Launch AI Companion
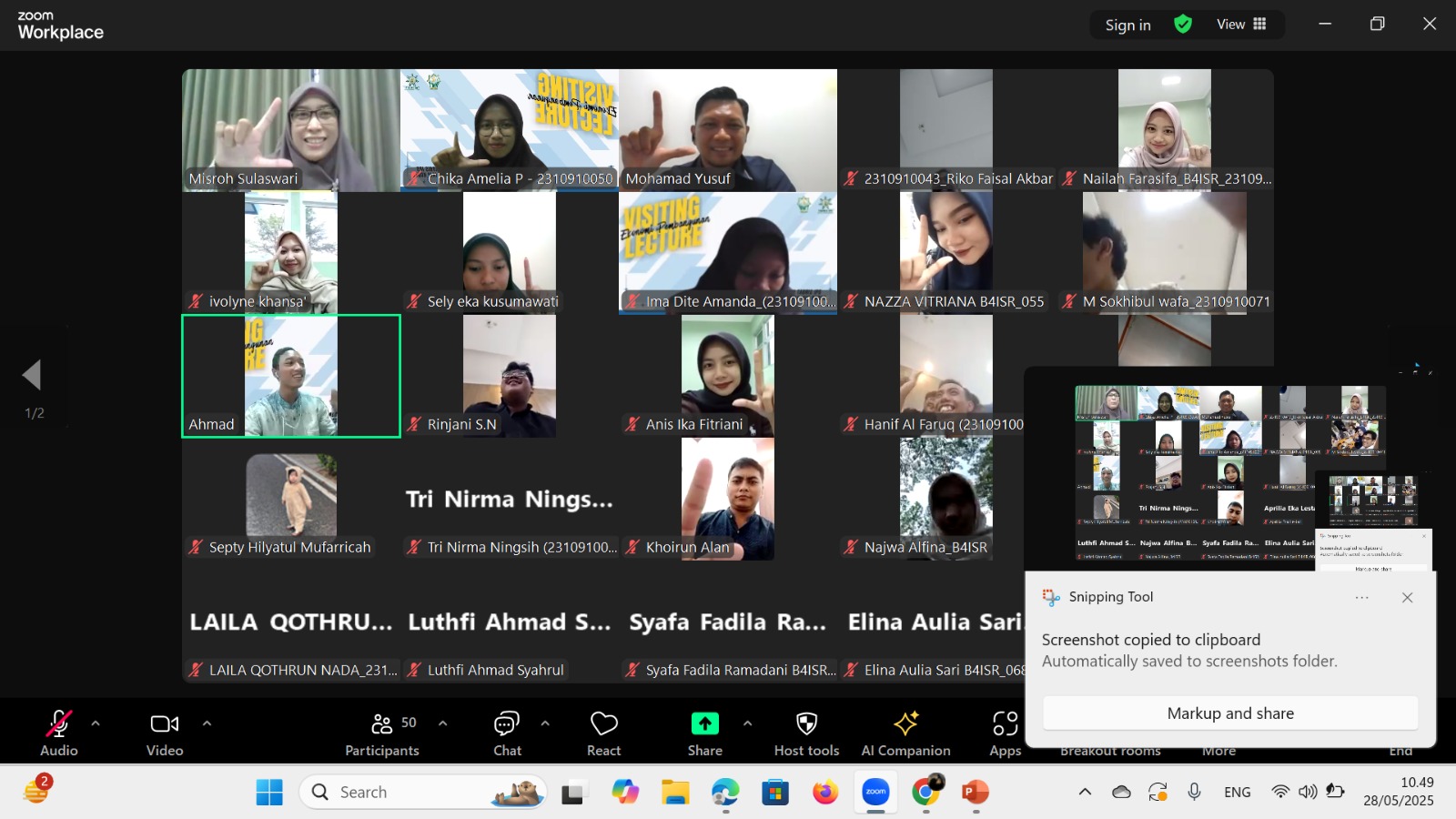Viewport: 1456px width, 819px height. (x=906, y=733)
